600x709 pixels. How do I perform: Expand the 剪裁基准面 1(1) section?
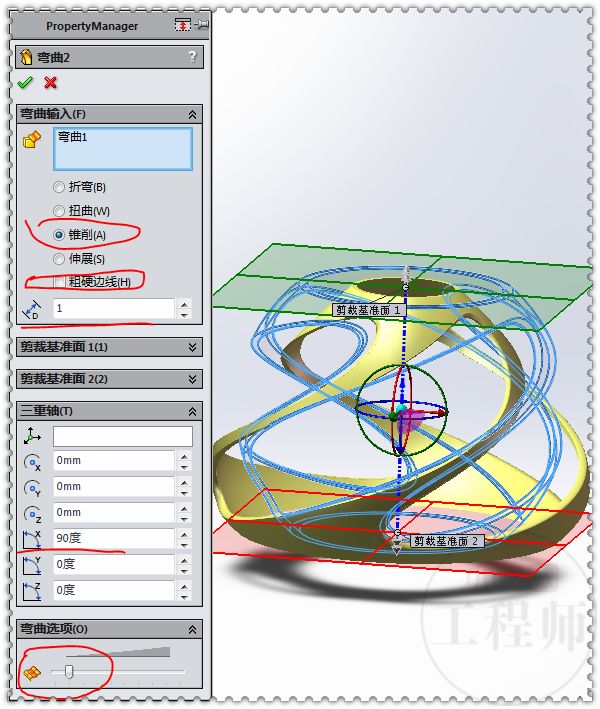193,347
